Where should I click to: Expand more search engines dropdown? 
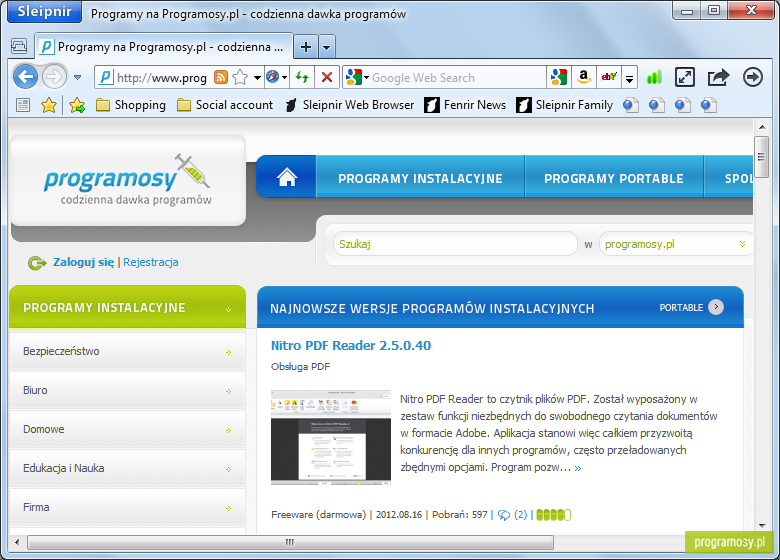click(x=629, y=78)
